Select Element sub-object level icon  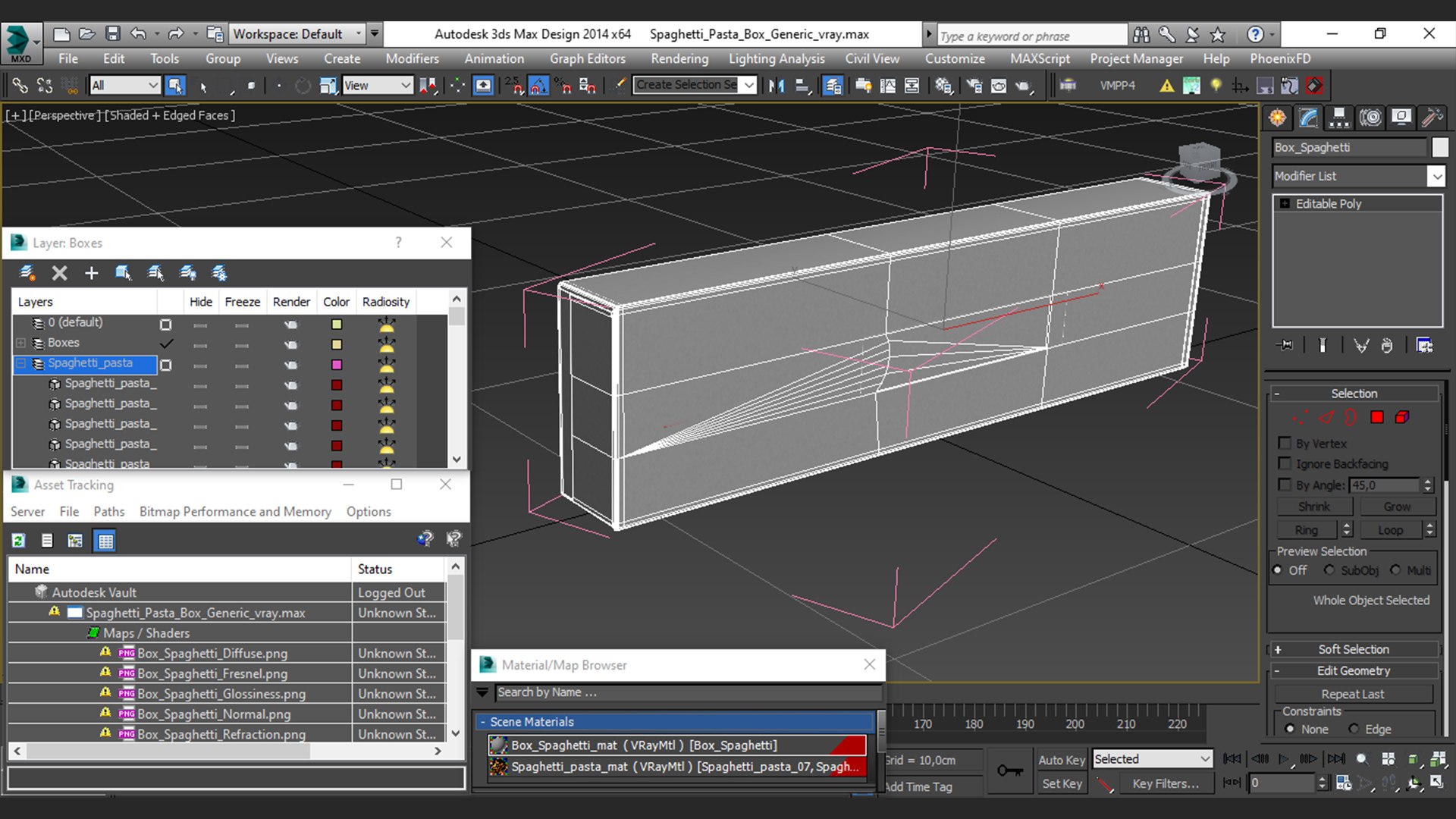coord(1402,417)
